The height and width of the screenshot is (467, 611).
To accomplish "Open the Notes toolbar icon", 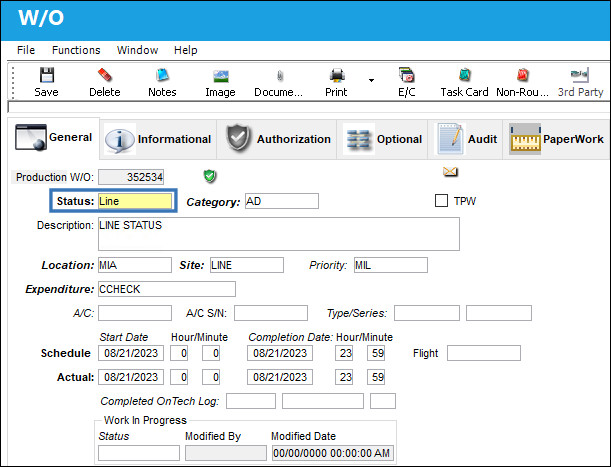I will (x=162, y=75).
